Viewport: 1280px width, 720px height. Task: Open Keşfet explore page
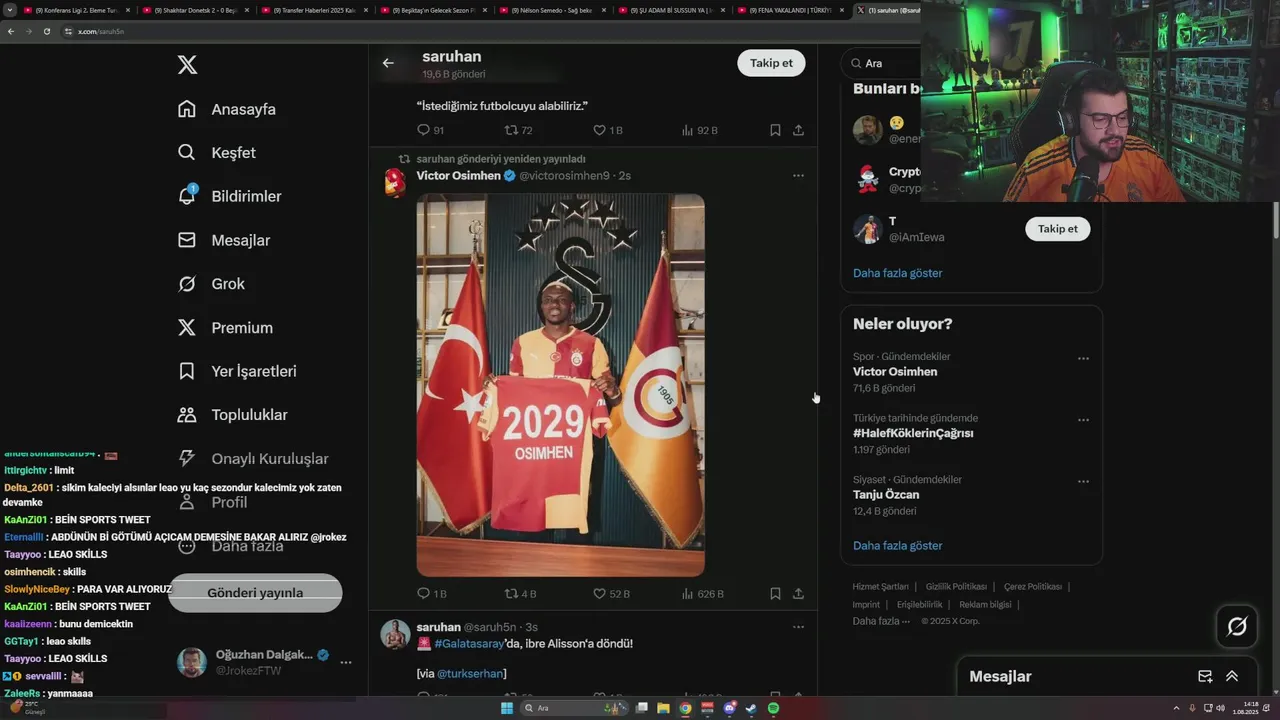(x=216, y=153)
